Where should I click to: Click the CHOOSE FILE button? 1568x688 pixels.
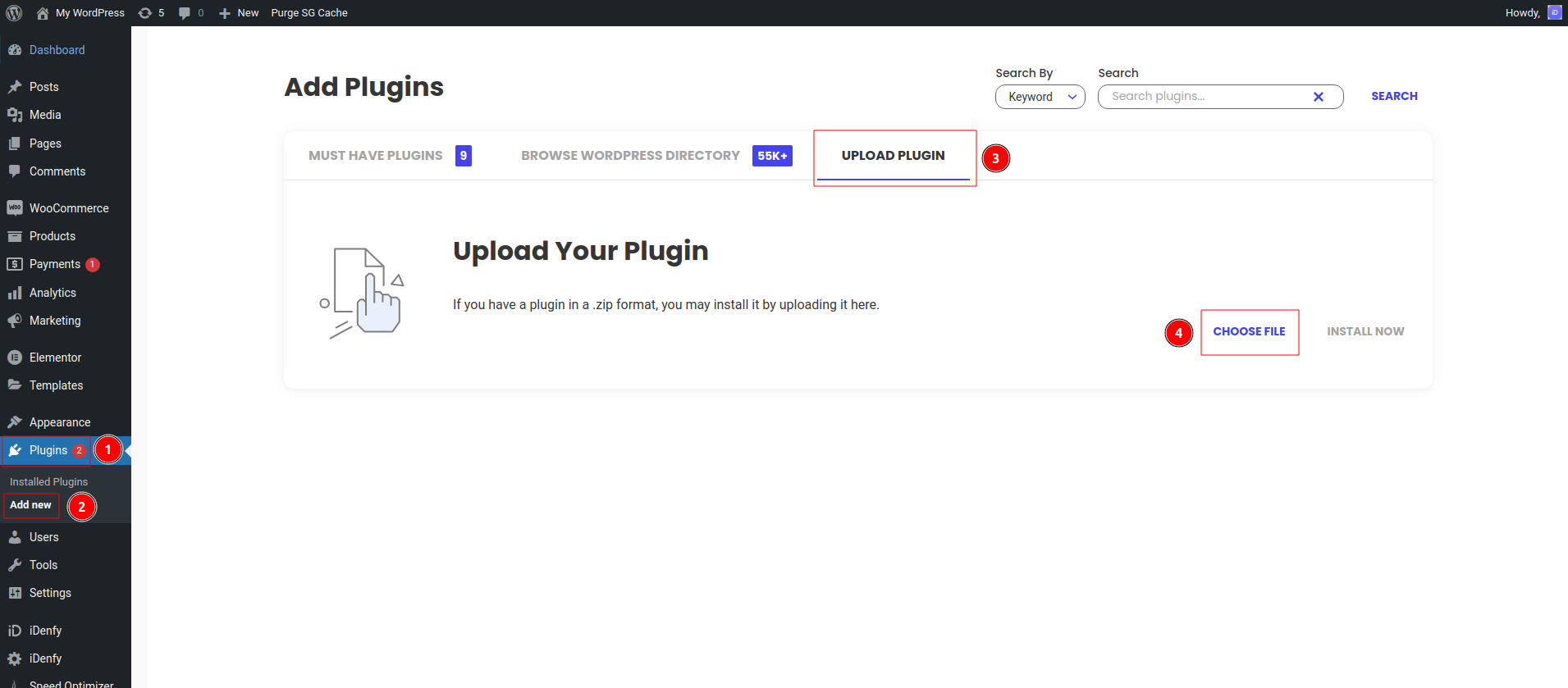coord(1250,331)
